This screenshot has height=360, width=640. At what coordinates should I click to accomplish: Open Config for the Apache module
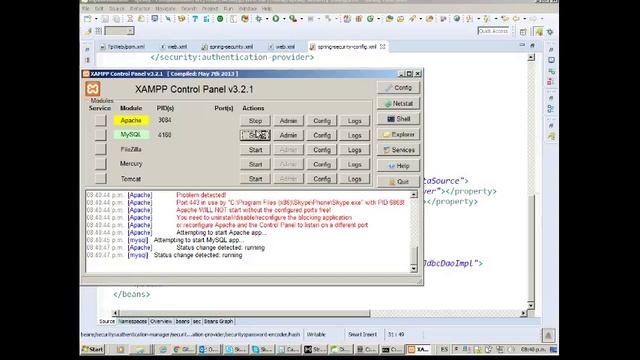pyautogui.click(x=322, y=121)
